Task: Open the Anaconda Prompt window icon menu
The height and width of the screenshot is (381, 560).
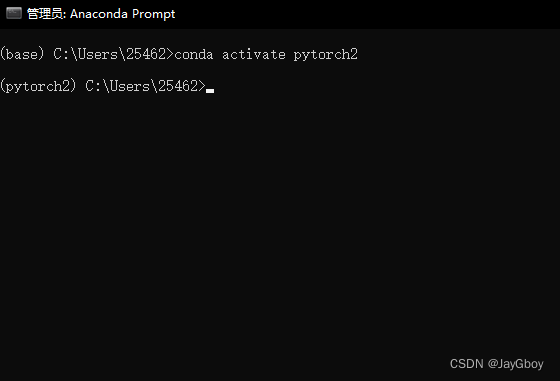Action: (x=14, y=14)
